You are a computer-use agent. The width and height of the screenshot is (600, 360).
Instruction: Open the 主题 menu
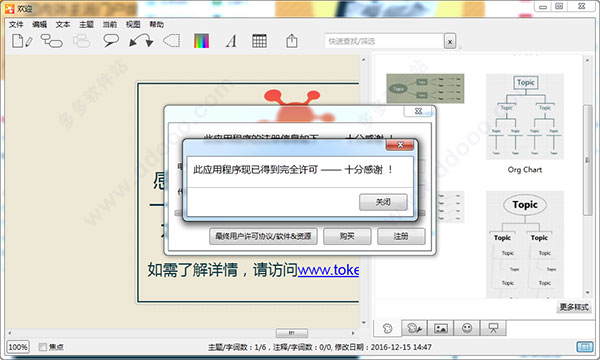click(x=86, y=24)
